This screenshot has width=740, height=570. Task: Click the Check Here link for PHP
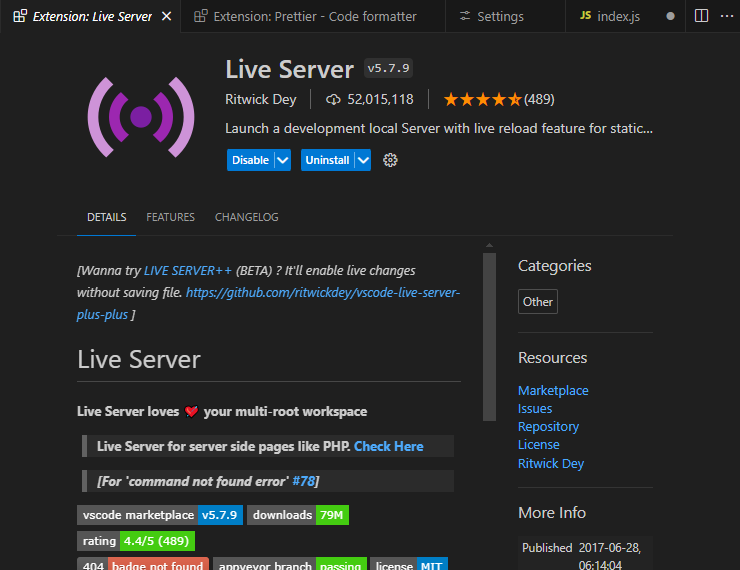(388, 446)
